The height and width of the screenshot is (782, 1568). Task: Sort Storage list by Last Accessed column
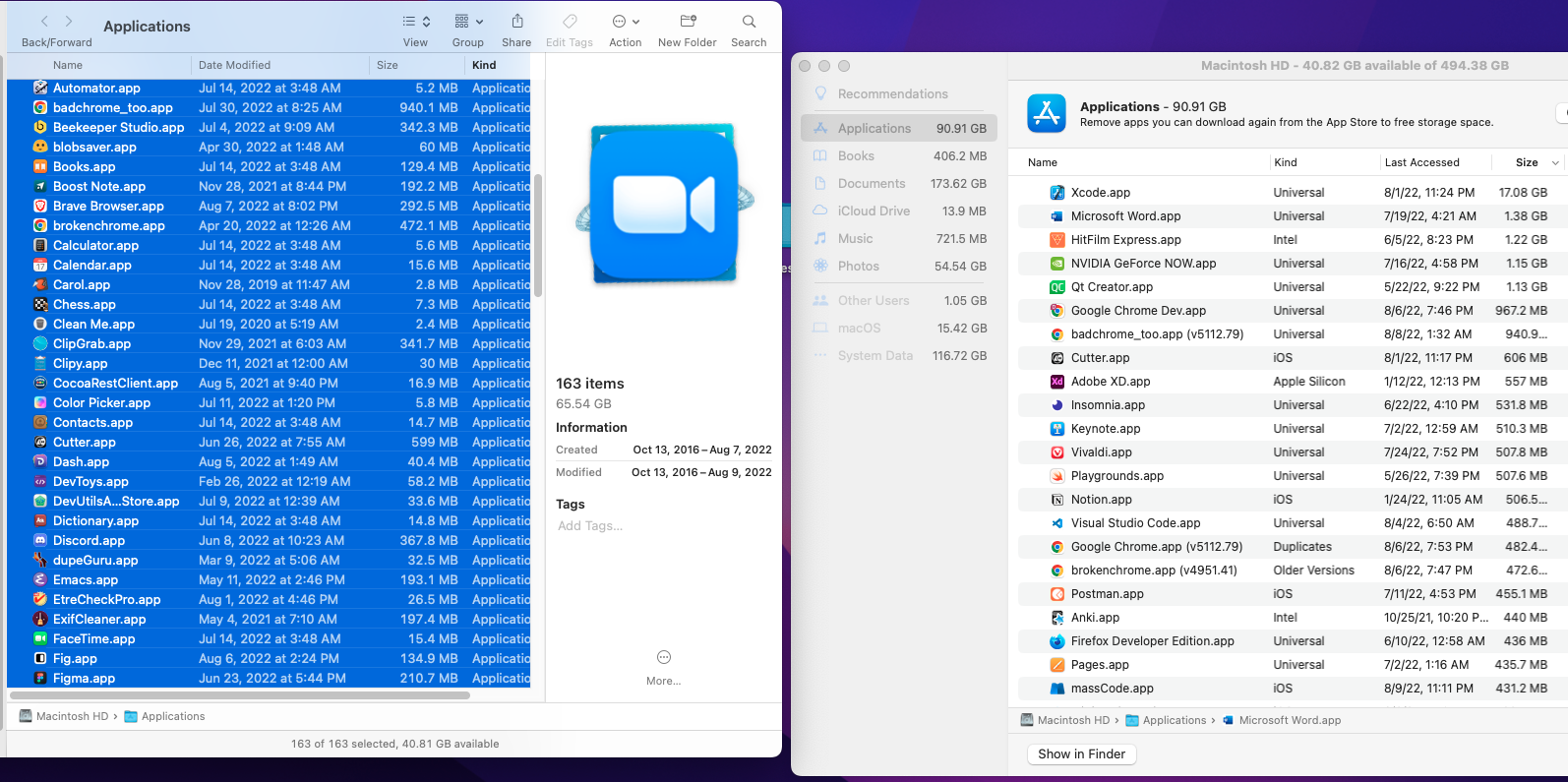pos(1422,162)
